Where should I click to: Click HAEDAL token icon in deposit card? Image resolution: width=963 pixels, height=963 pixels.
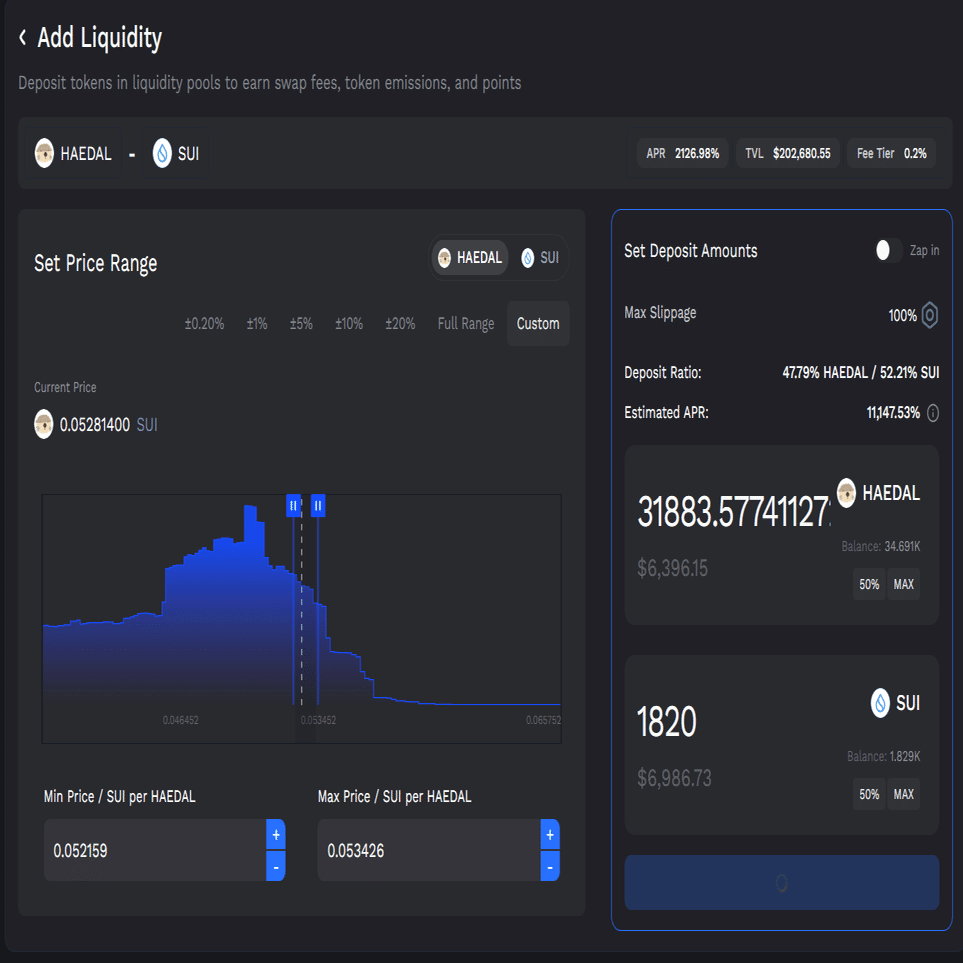846,493
